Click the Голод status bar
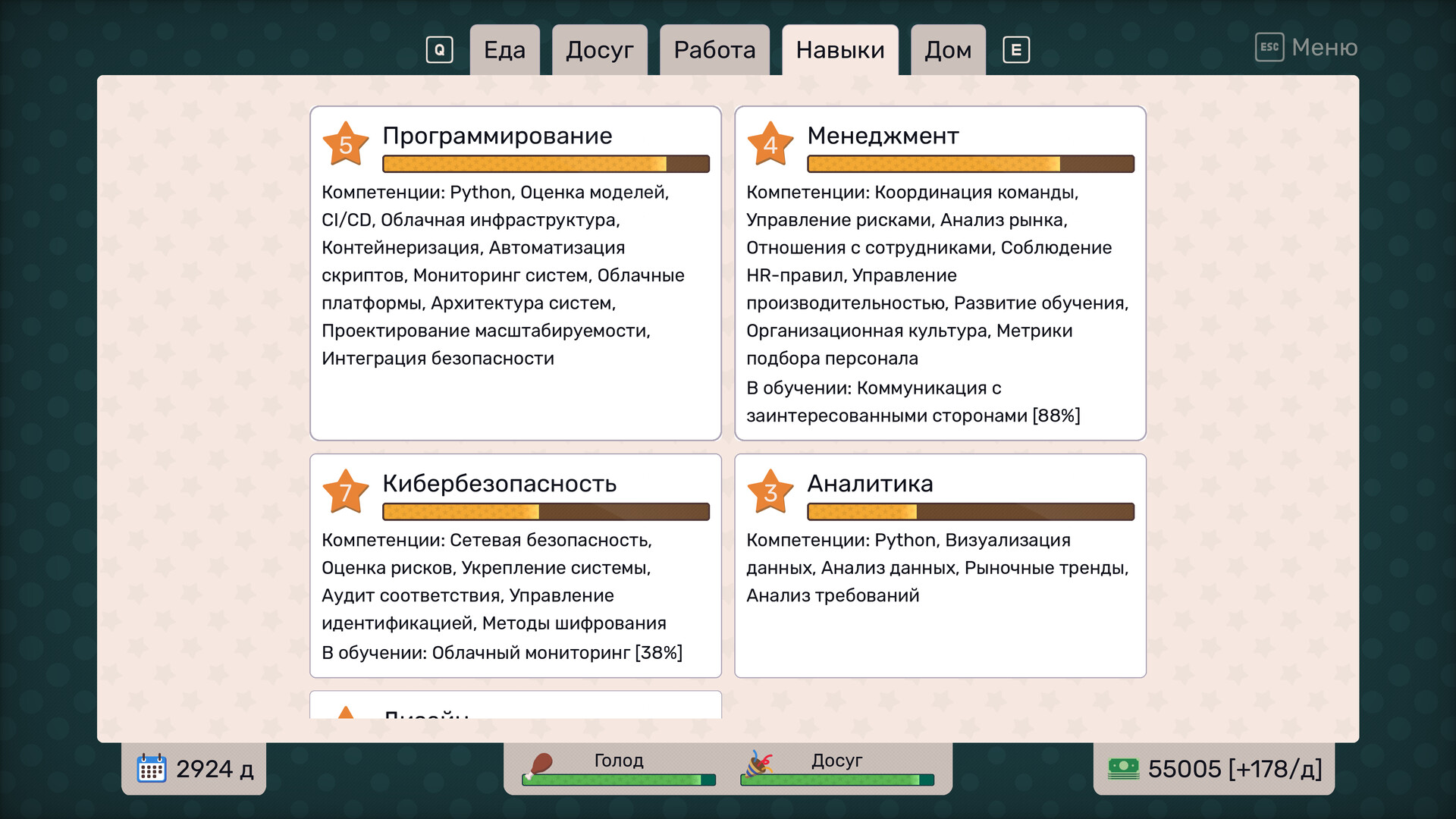The image size is (1456, 819). tap(618, 780)
